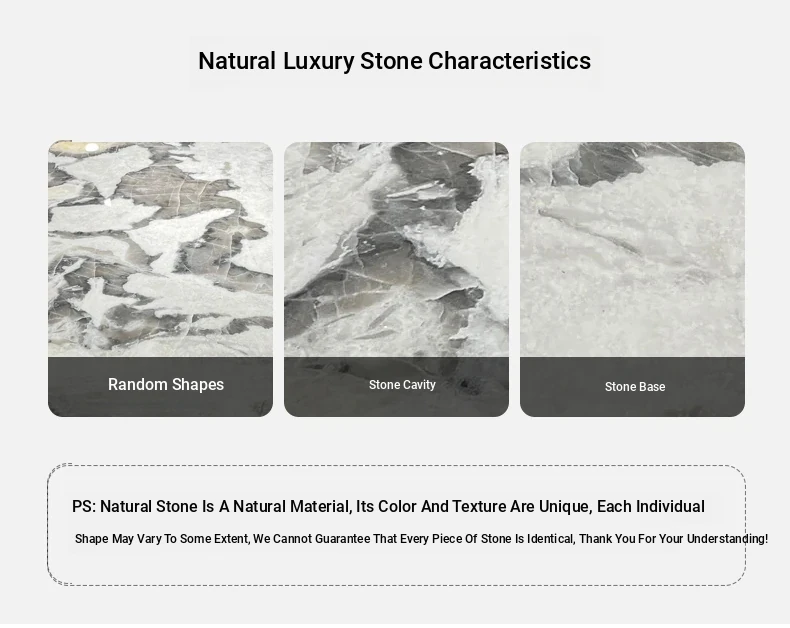The width and height of the screenshot is (790, 628).
Task: Click the Random Shapes stone image
Action: tap(160, 249)
